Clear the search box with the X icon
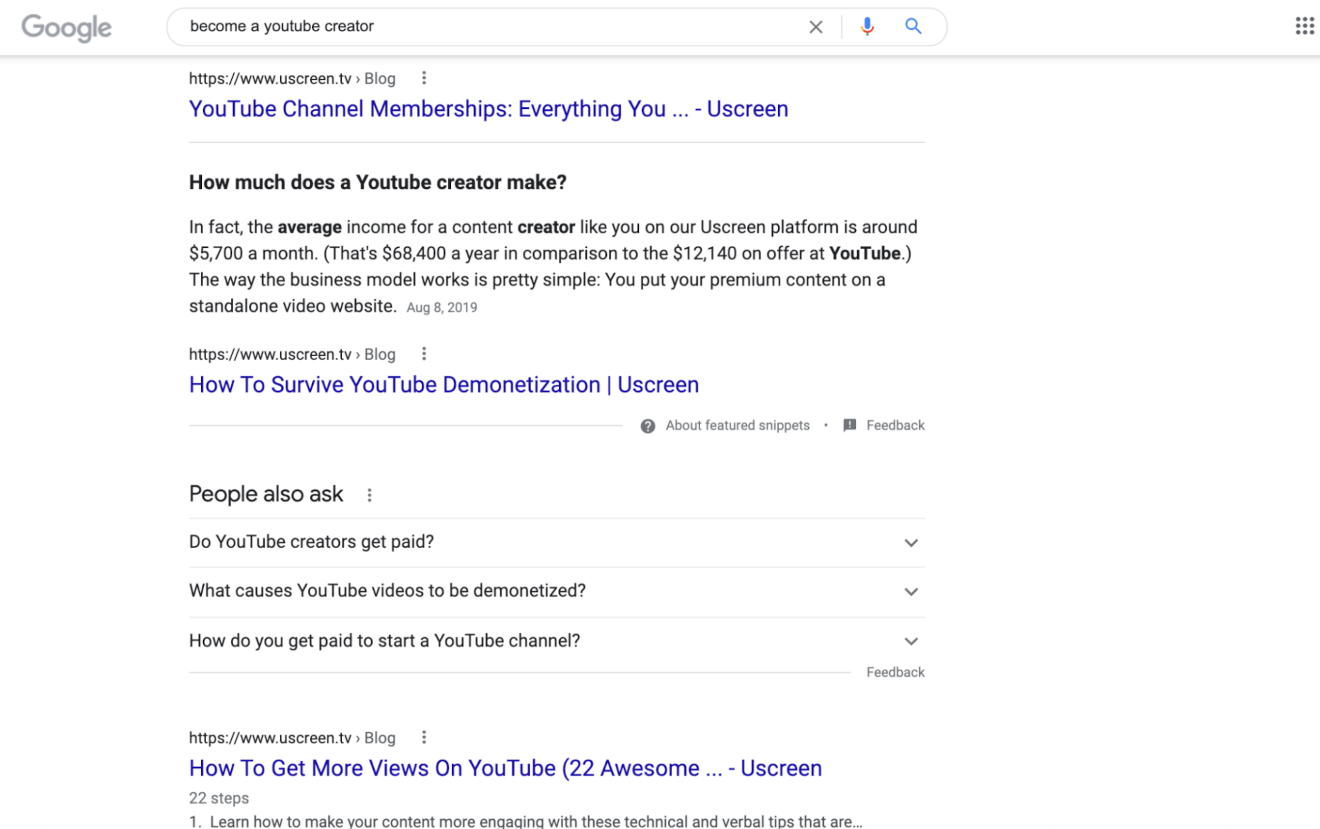The height and width of the screenshot is (829, 1320). 816,27
